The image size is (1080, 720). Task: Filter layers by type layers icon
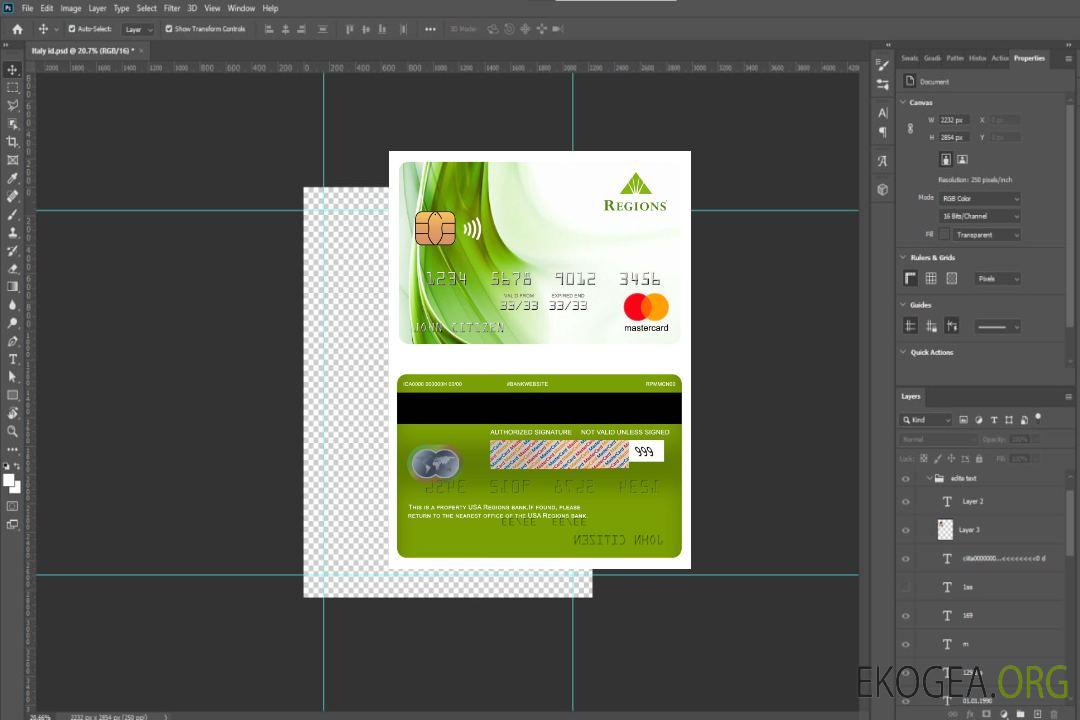(x=994, y=420)
